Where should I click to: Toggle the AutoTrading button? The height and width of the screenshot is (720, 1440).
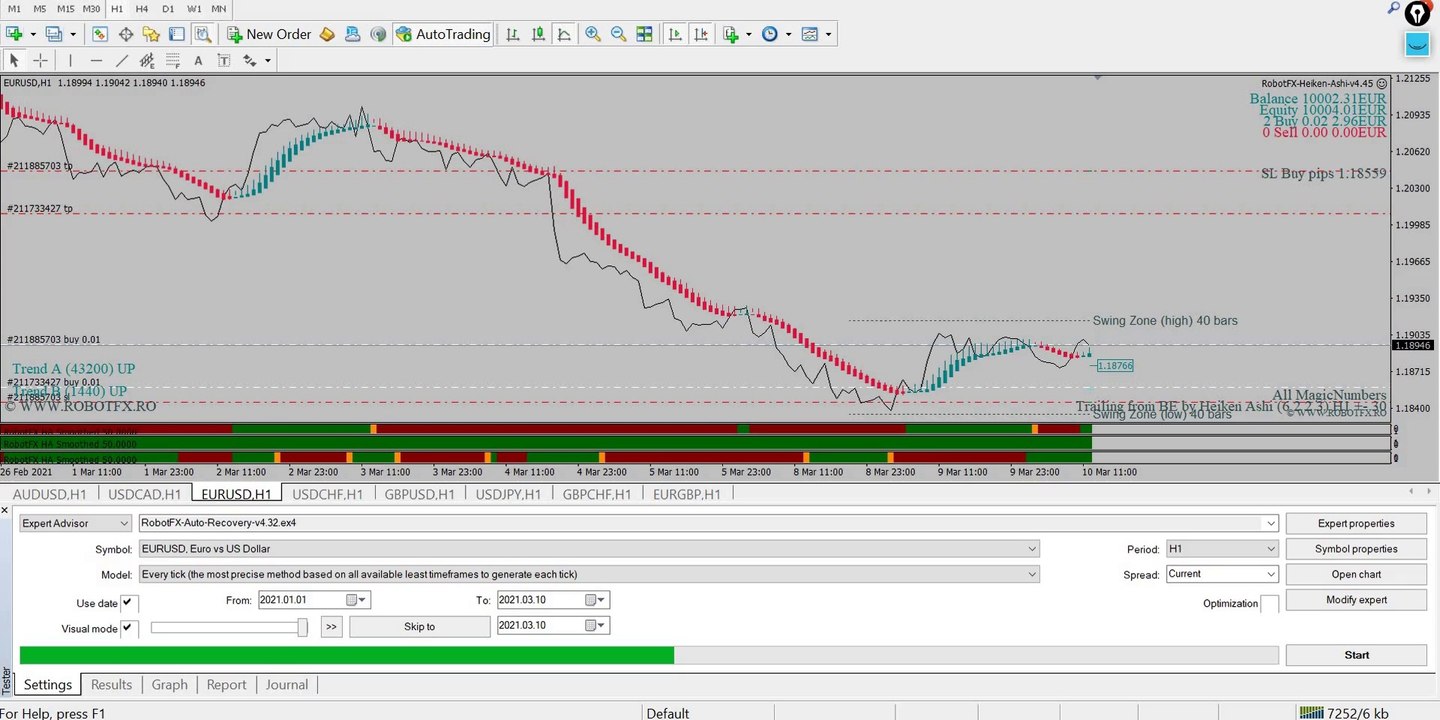pos(443,34)
